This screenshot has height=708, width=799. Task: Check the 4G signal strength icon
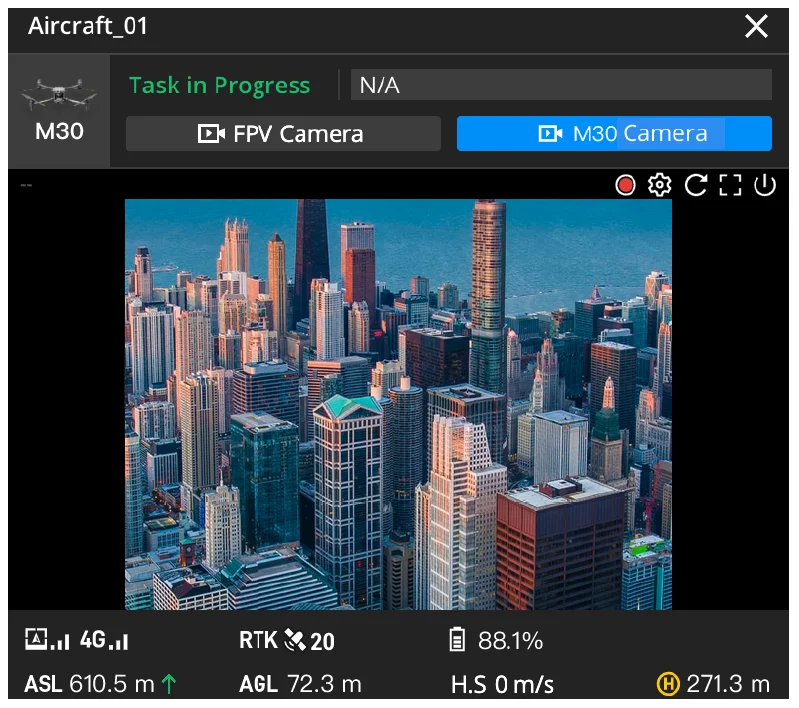pyautogui.click(x=104, y=641)
